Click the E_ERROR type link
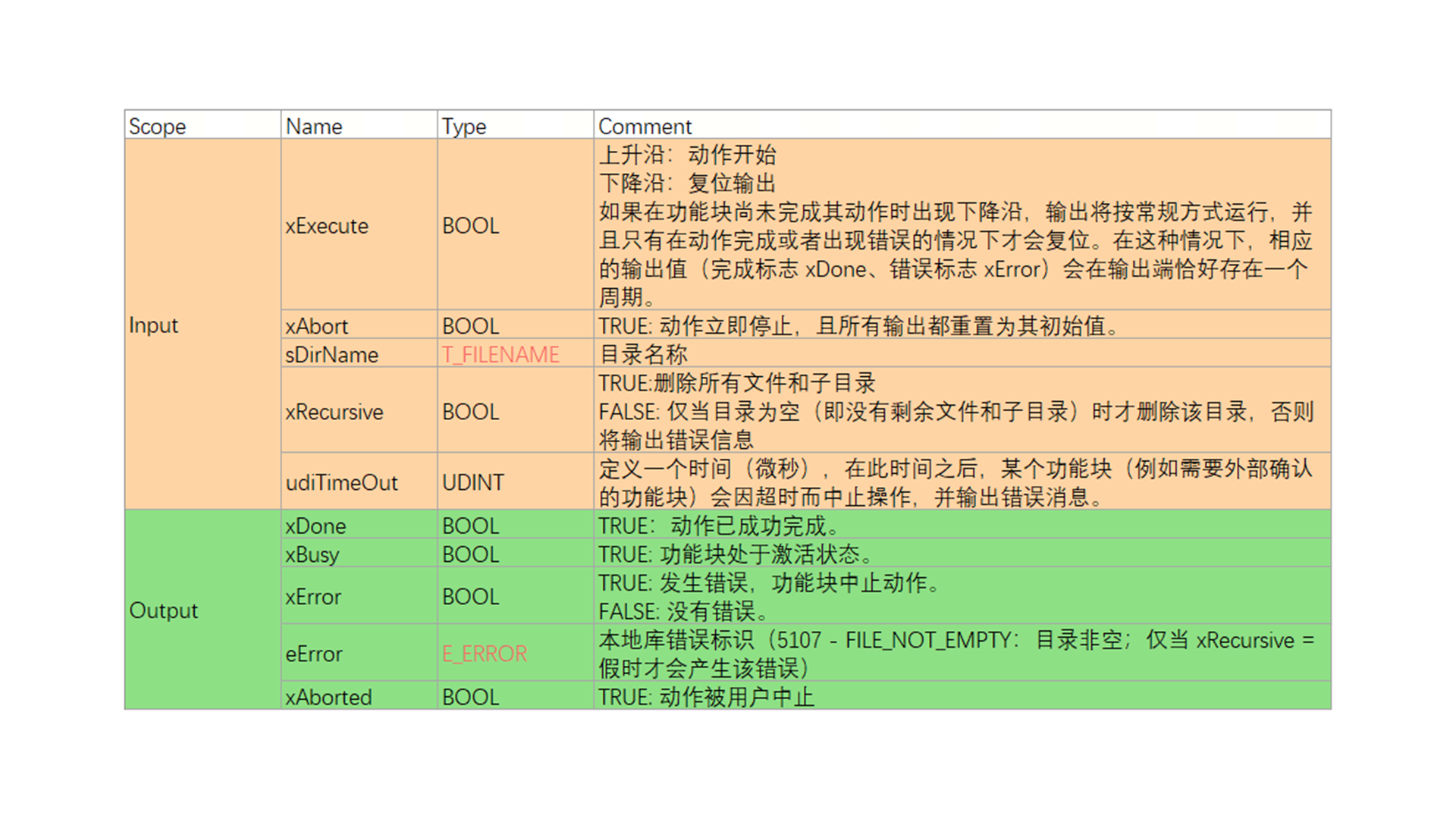The image size is (1456, 819). tap(485, 654)
